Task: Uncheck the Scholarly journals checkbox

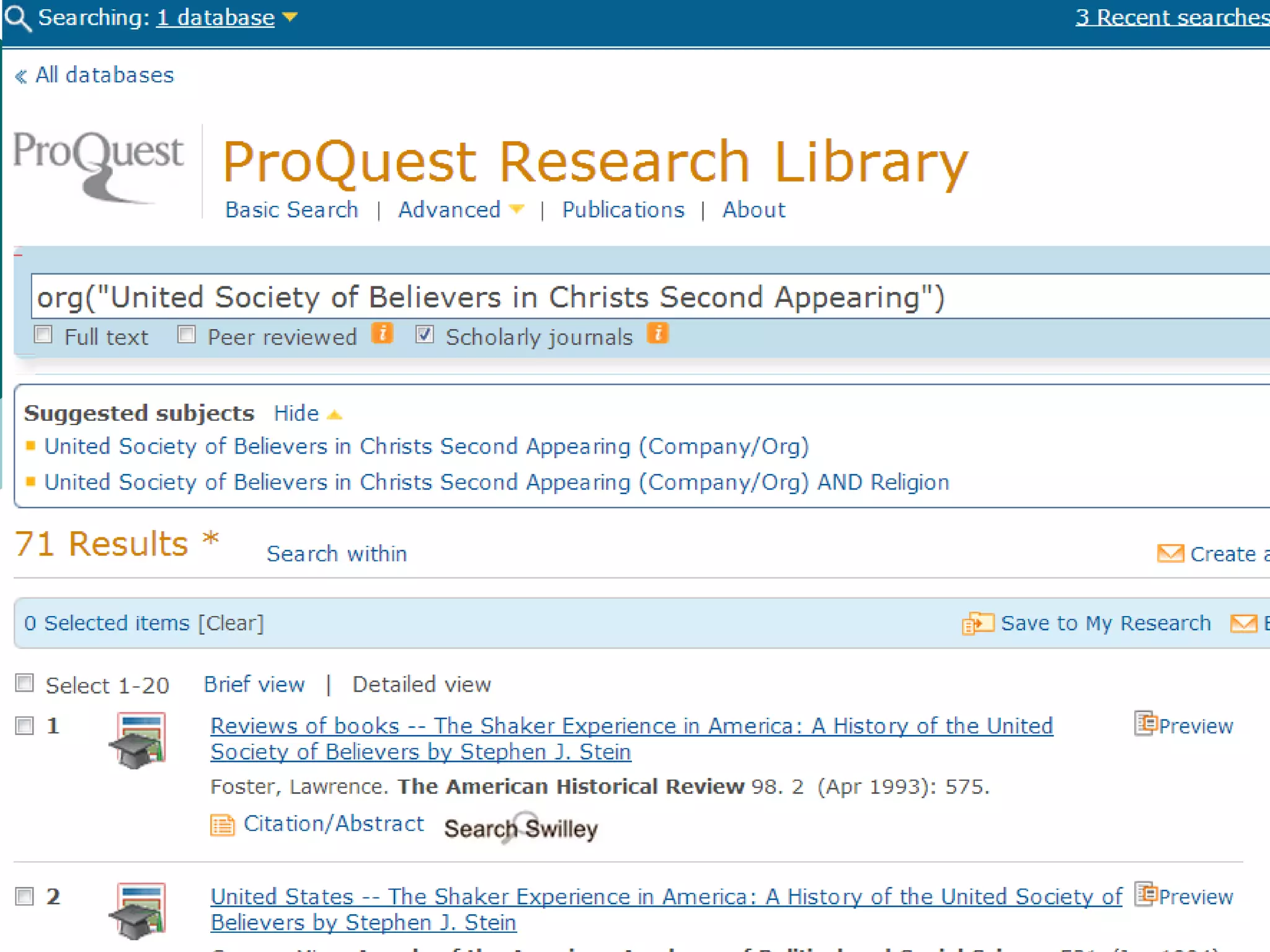Action: pyautogui.click(x=424, y=335)
